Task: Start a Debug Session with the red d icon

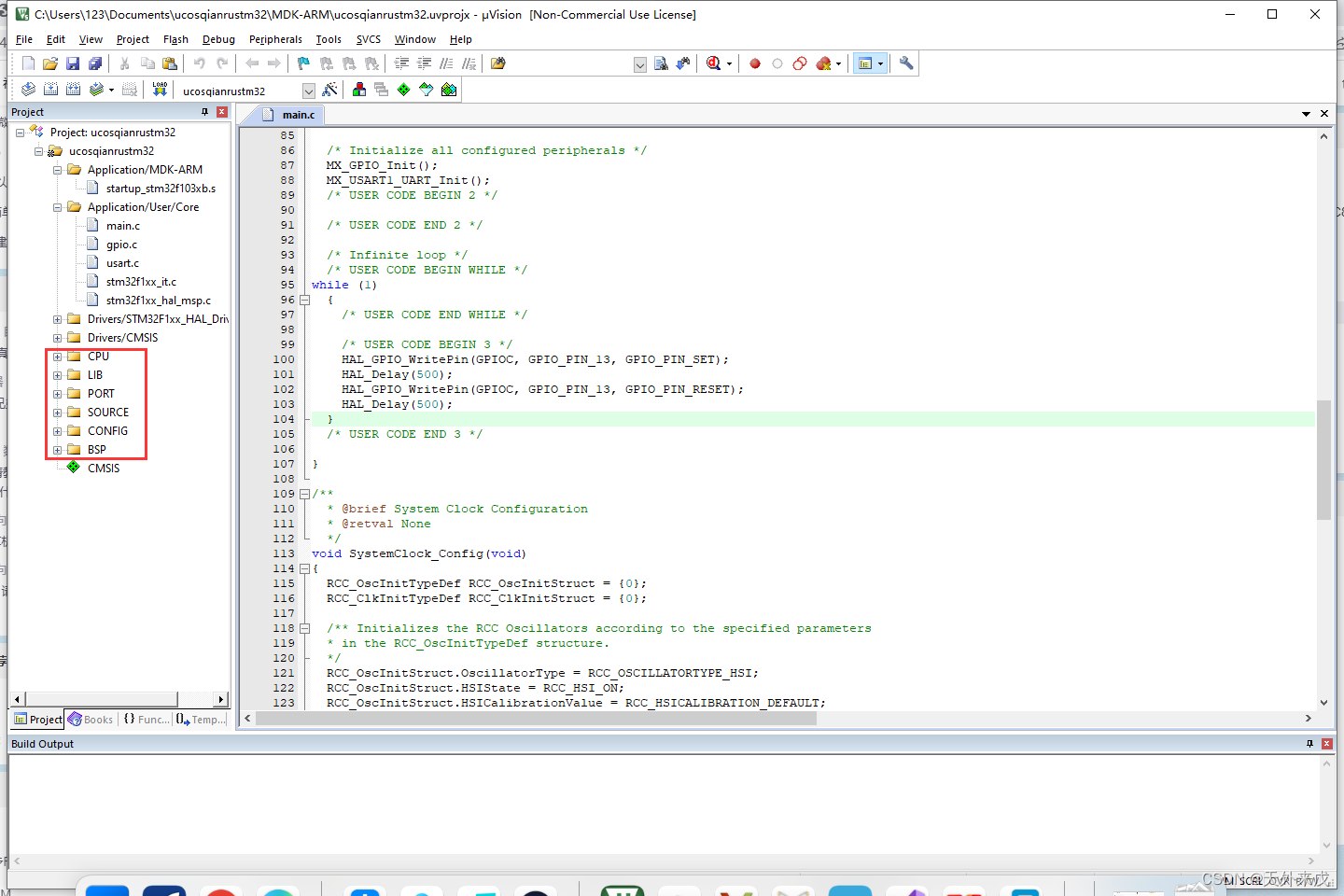Action: (x=714, y=63)
